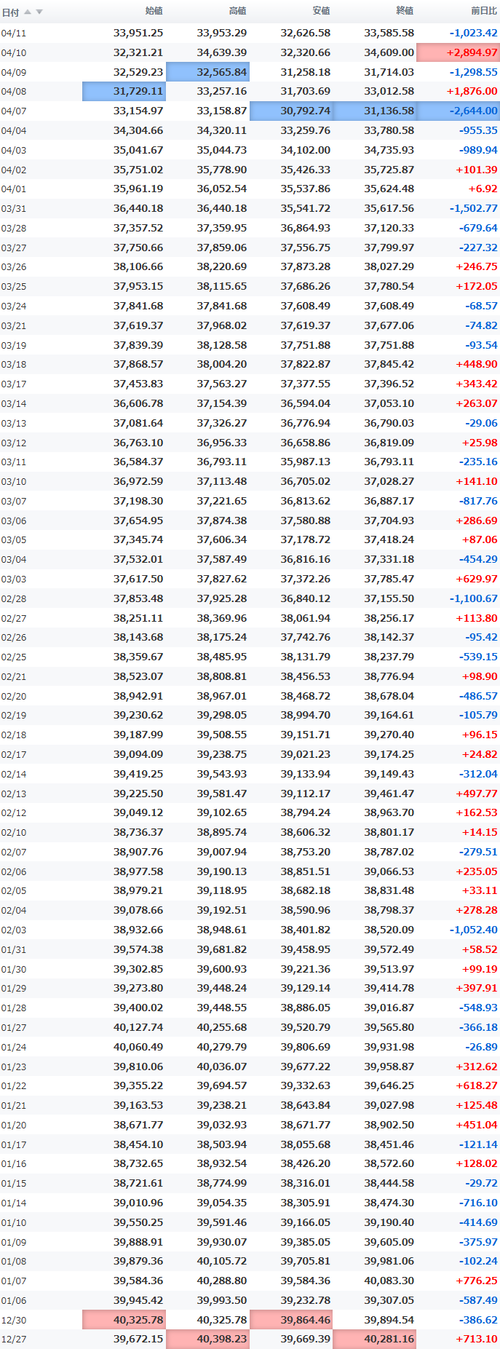Click the close value 37,396.52
500x1349 pixels.
388,382
